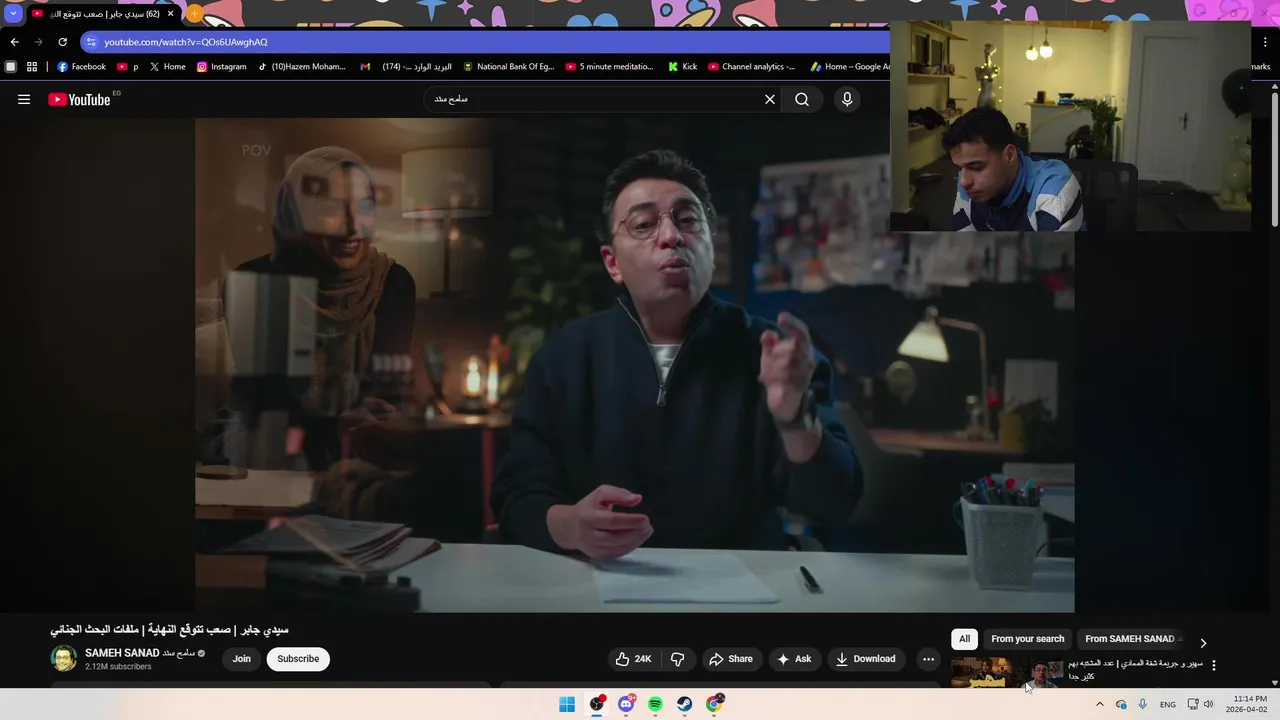The height and width of the screenshot is (720, 1280).
Task: Open the Kick bookmark
Action: pyautogui.click(x=682, y=67)
